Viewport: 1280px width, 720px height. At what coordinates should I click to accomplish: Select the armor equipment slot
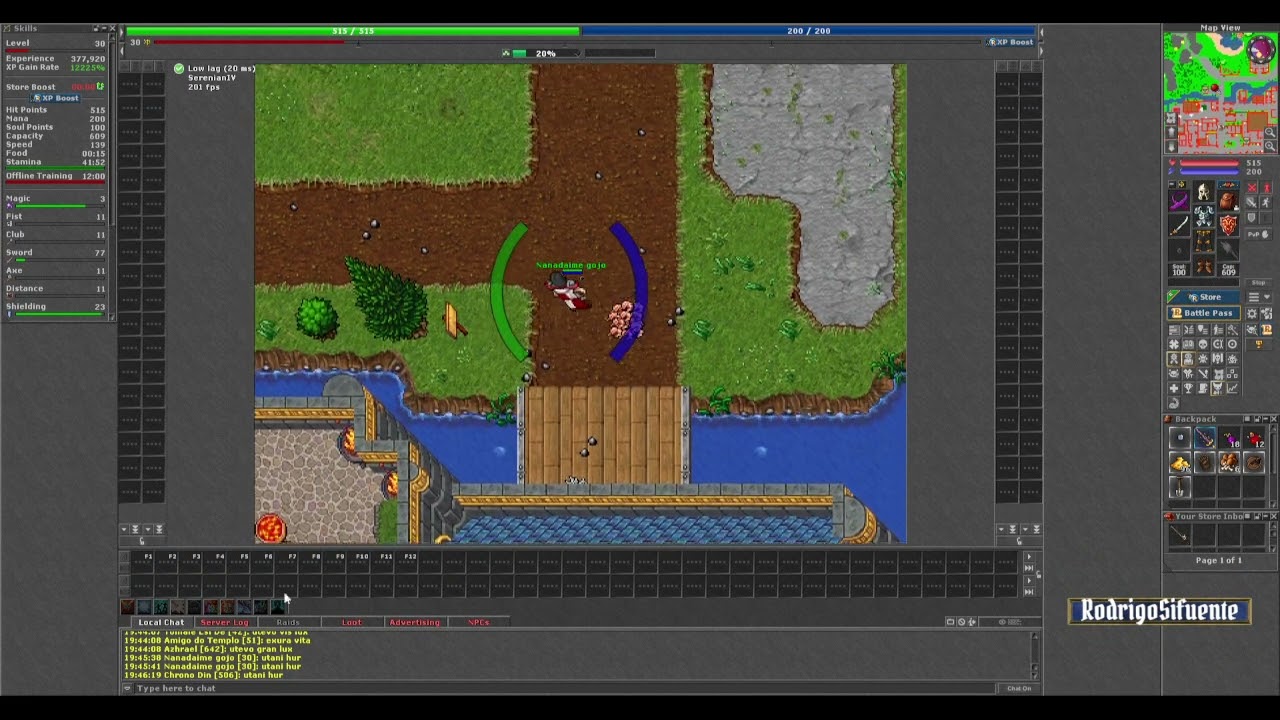(x=1204, y=216)
